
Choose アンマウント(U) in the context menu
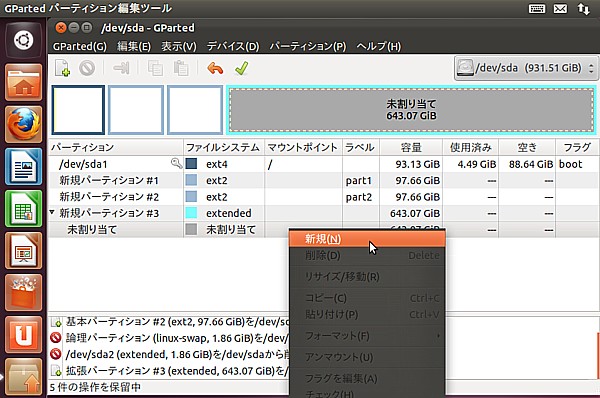tap(367, 357)
